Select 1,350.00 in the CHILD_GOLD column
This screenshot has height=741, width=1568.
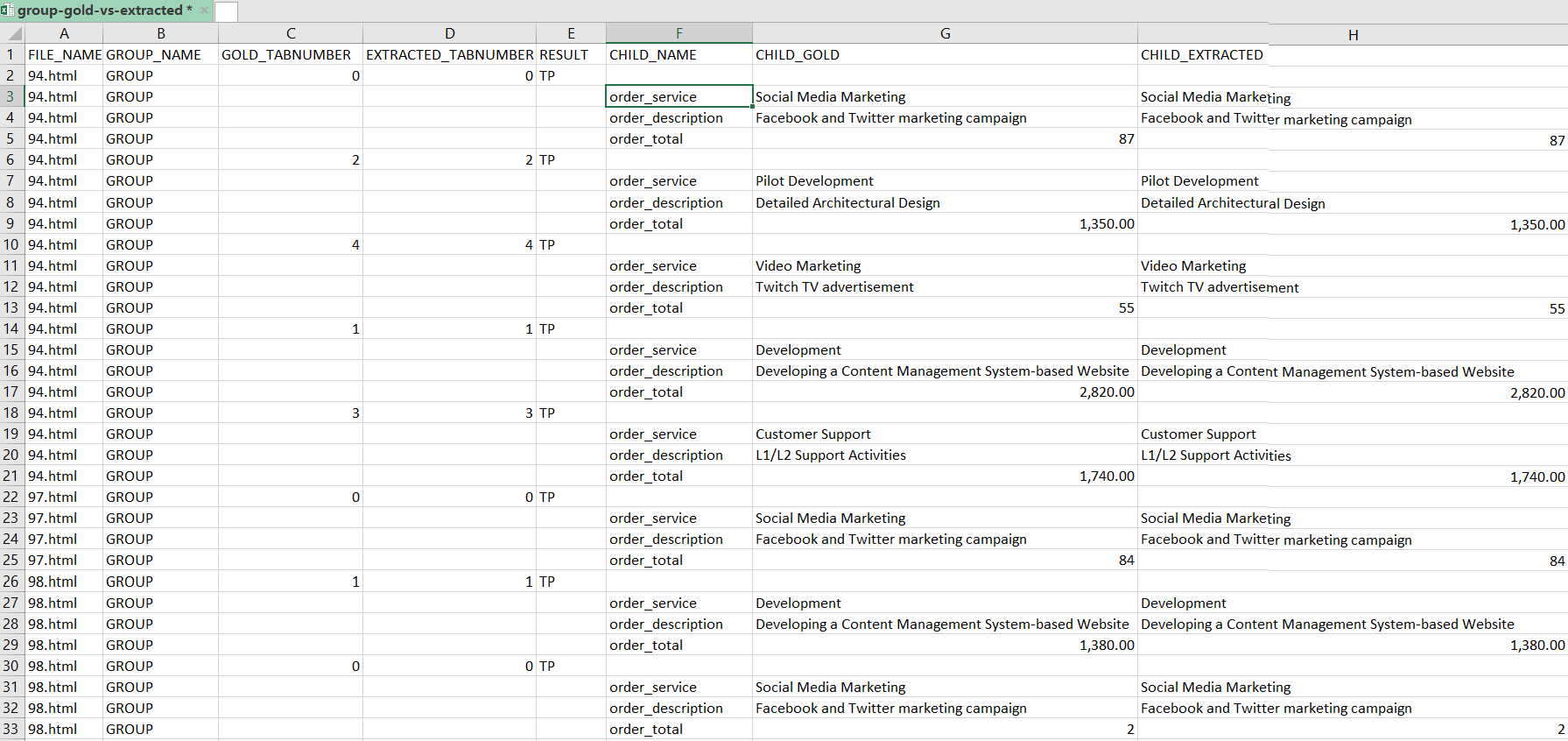point(946,223)
